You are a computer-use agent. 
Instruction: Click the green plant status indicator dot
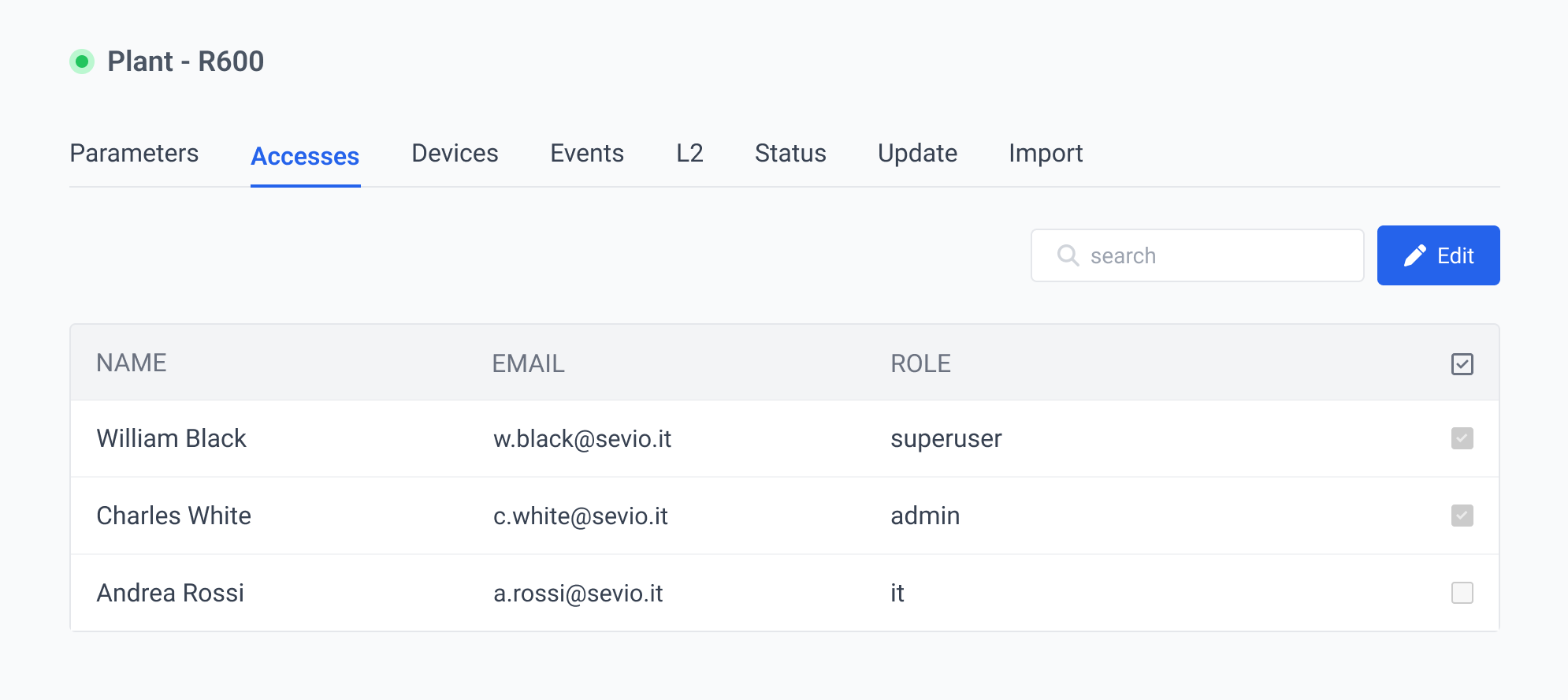pos(82,61)
